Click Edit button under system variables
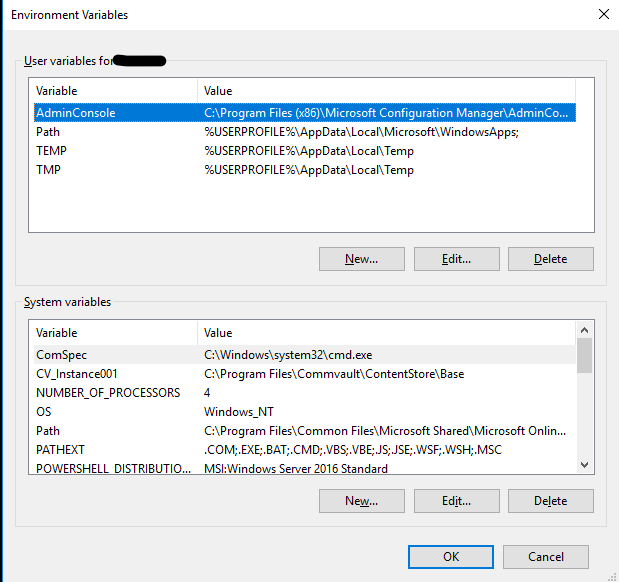Viewport: 619px width, 582px height. pyautogui.click(x=457, y=501)
